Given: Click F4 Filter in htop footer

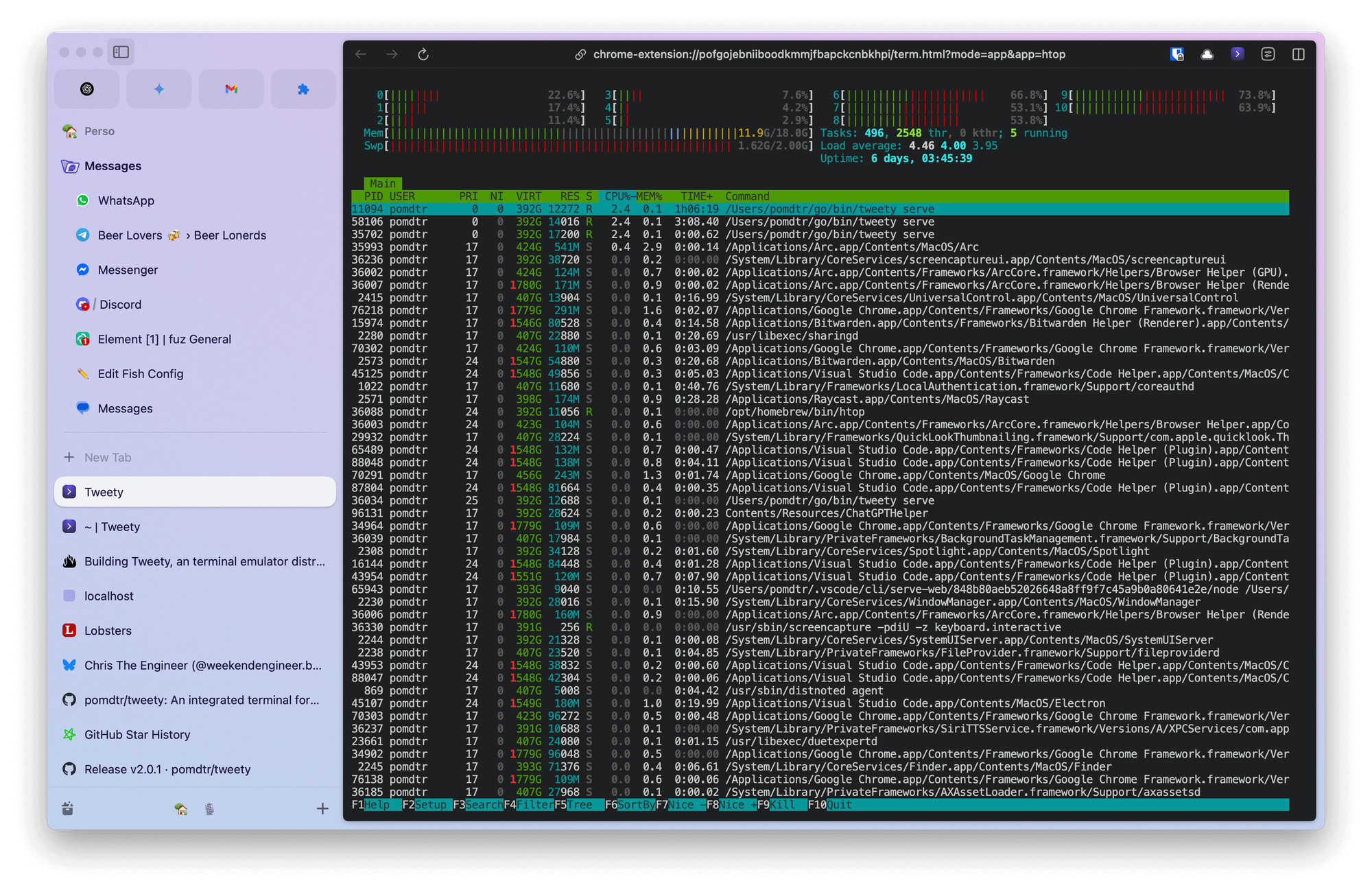Looking at the screenshot, I should click(x=529, y=805).
